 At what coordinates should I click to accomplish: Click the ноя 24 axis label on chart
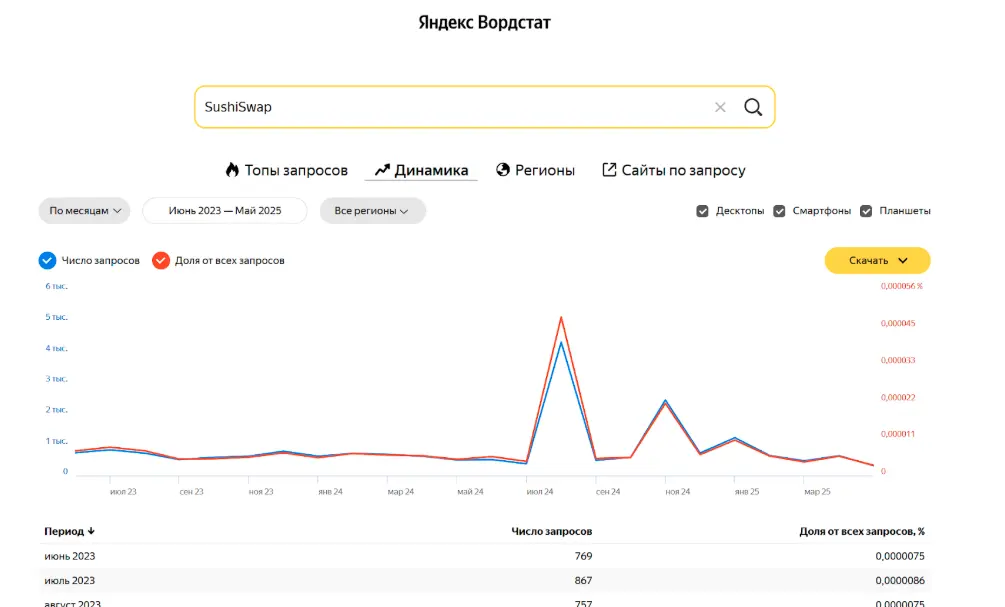677,492
